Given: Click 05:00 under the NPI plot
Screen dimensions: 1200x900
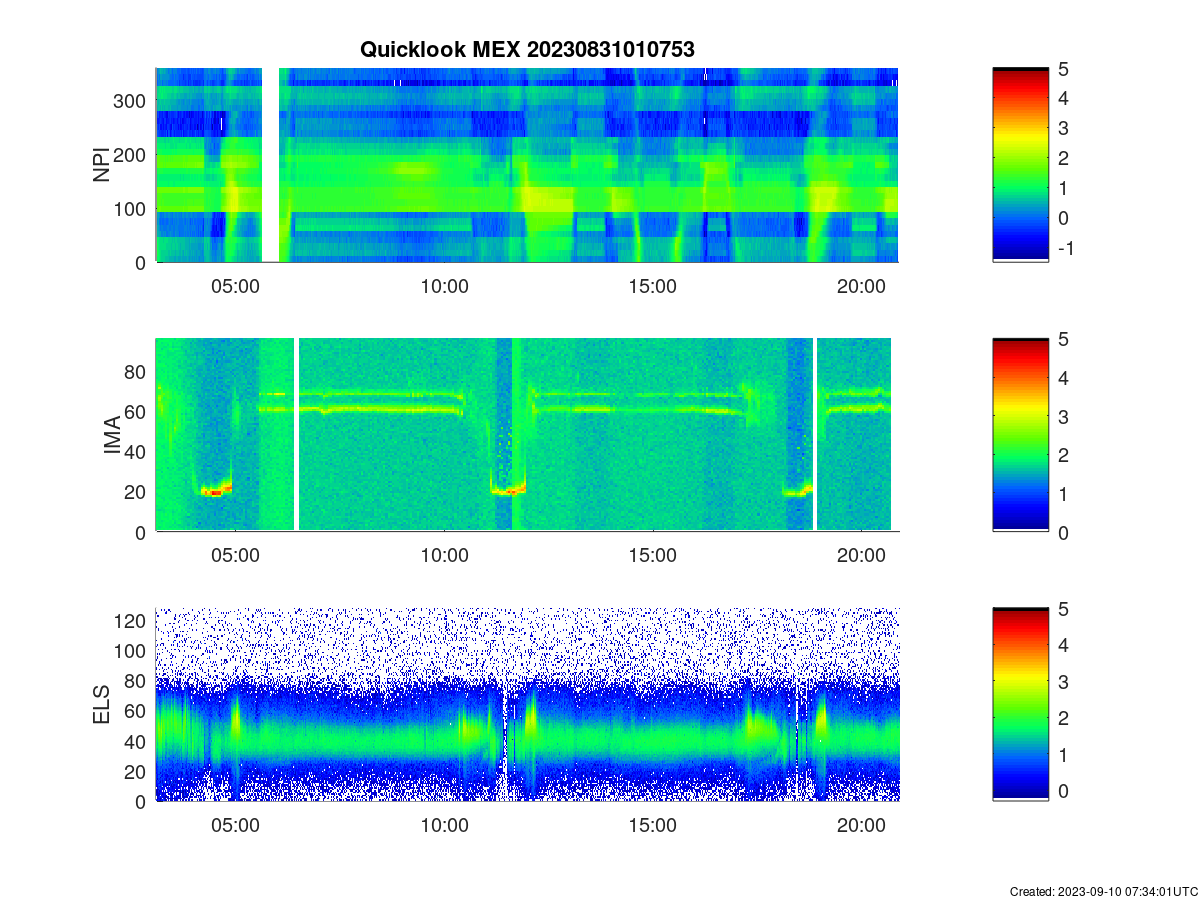Looking at the screenshot, I should pyautogui.click(x=235, y=287).
